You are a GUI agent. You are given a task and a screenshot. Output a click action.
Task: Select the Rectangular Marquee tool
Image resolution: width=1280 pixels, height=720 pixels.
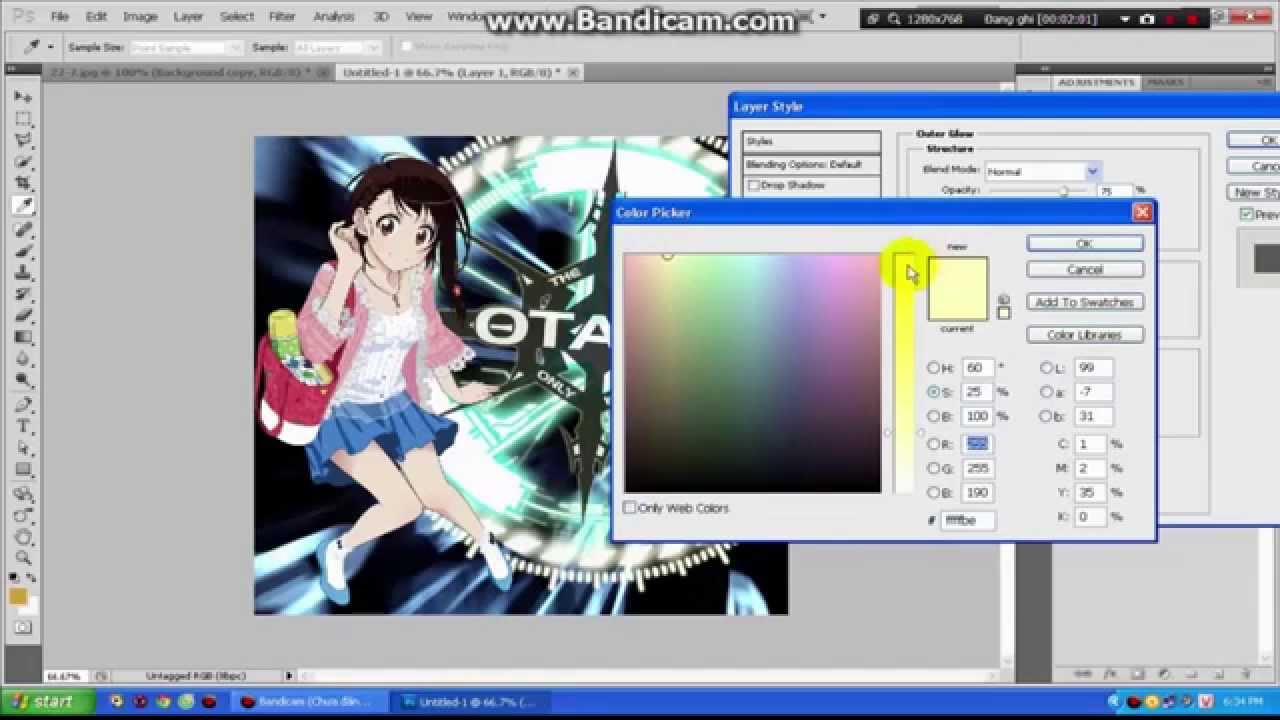pos(22,119)
